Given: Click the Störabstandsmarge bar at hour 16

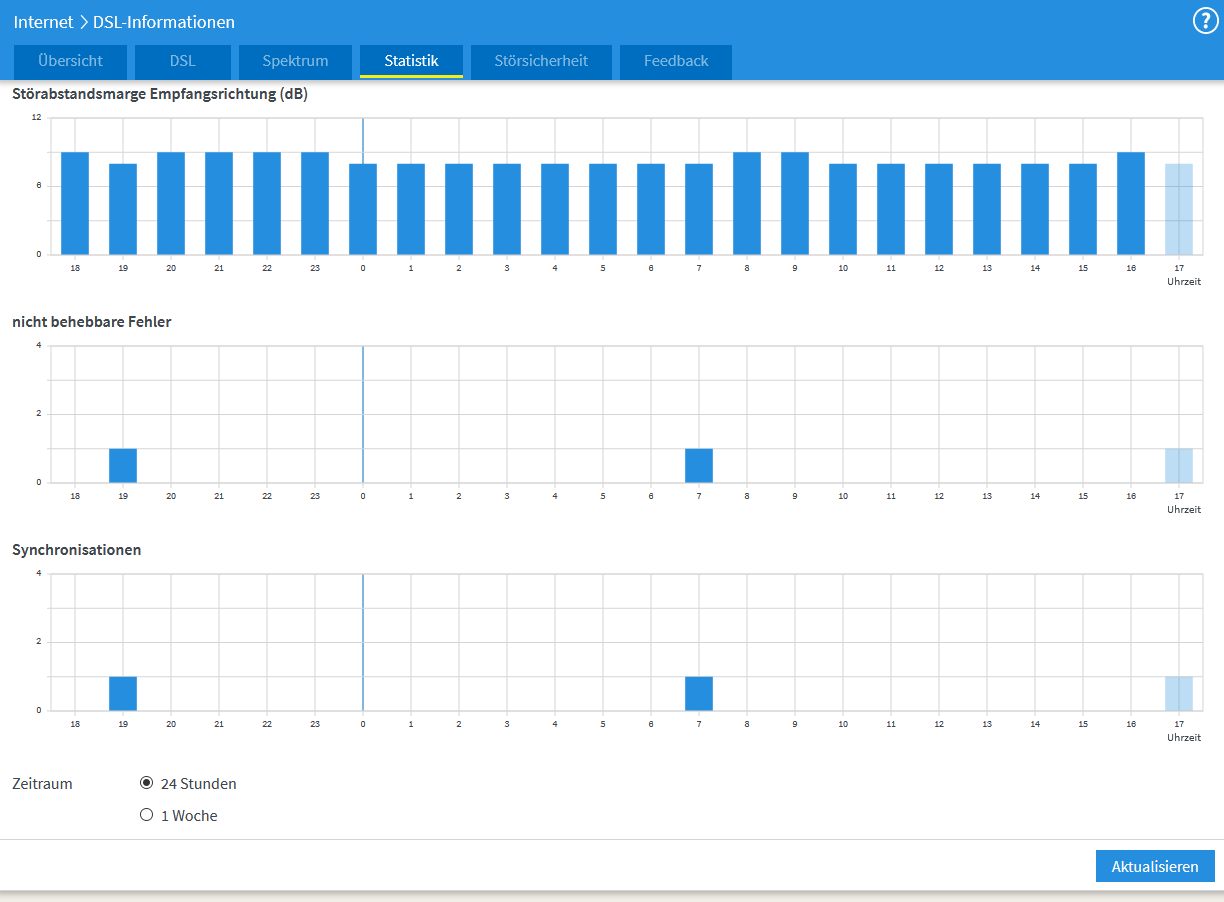Looking at the screenshot, I should coord(1131,203).
